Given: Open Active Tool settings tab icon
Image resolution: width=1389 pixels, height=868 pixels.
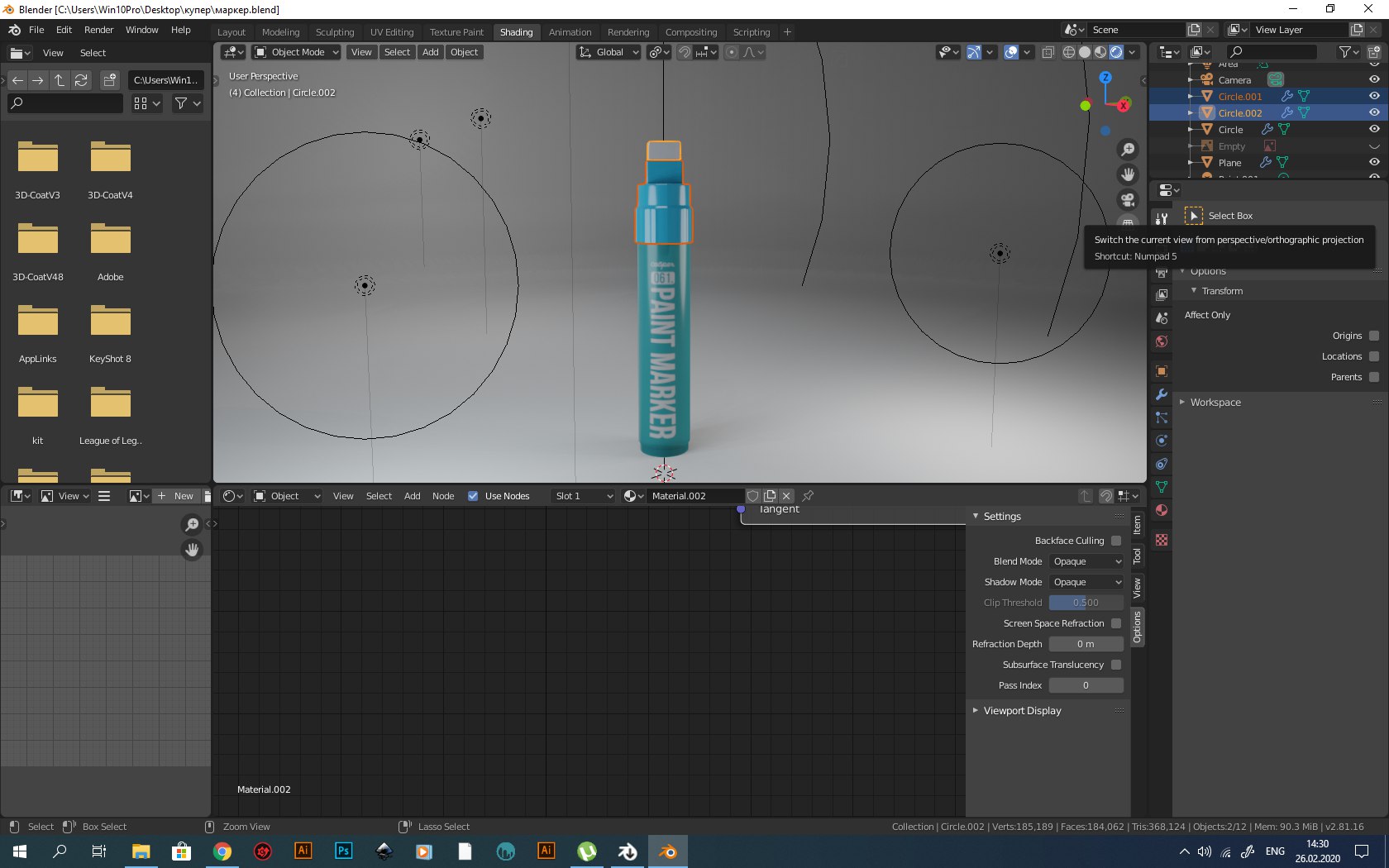Looking at the screenshot, I should pyautogui.click(x=1162, y=219).
